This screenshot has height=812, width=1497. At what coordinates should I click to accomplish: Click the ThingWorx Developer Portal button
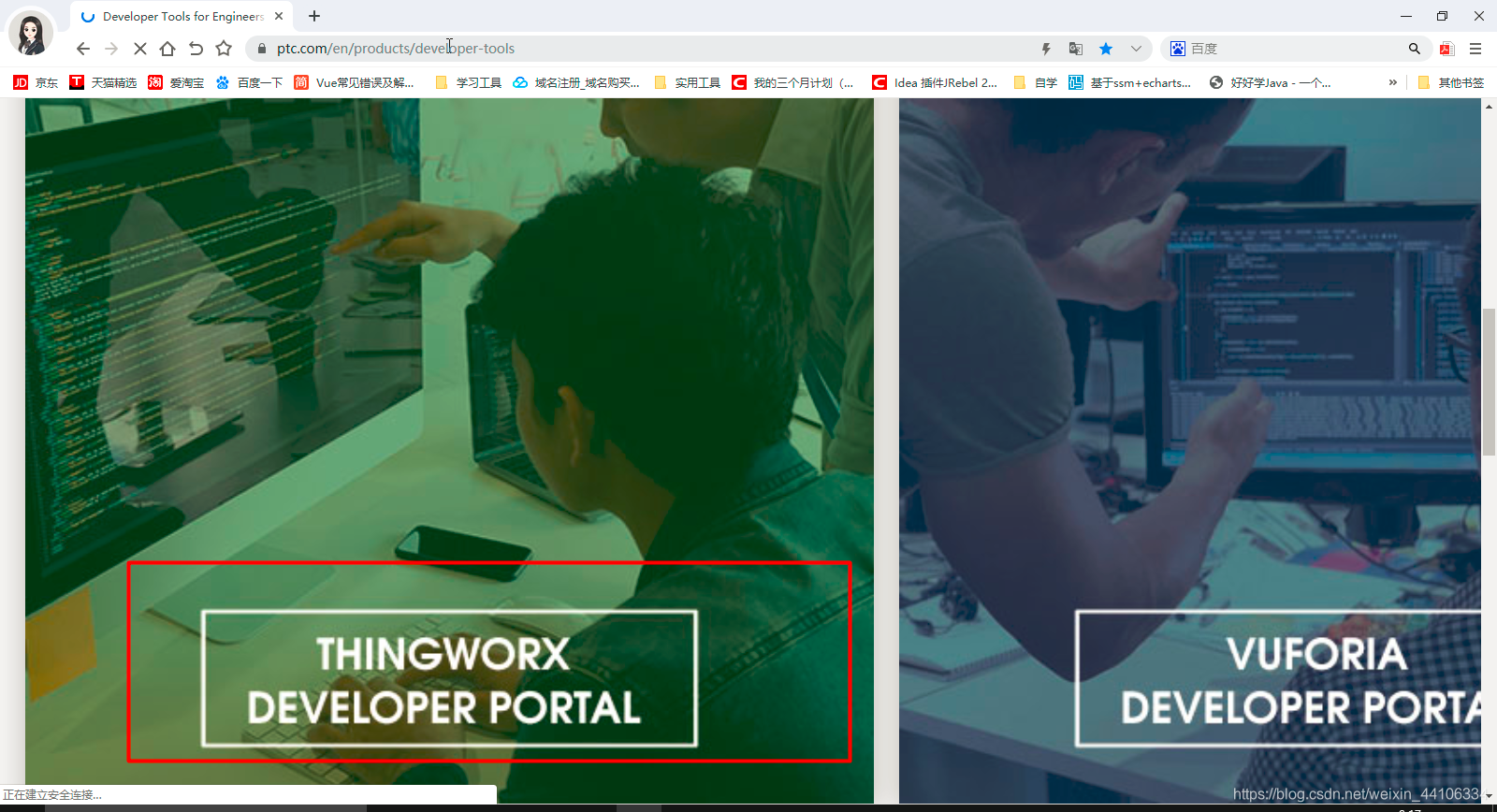[x=449, y=679]
